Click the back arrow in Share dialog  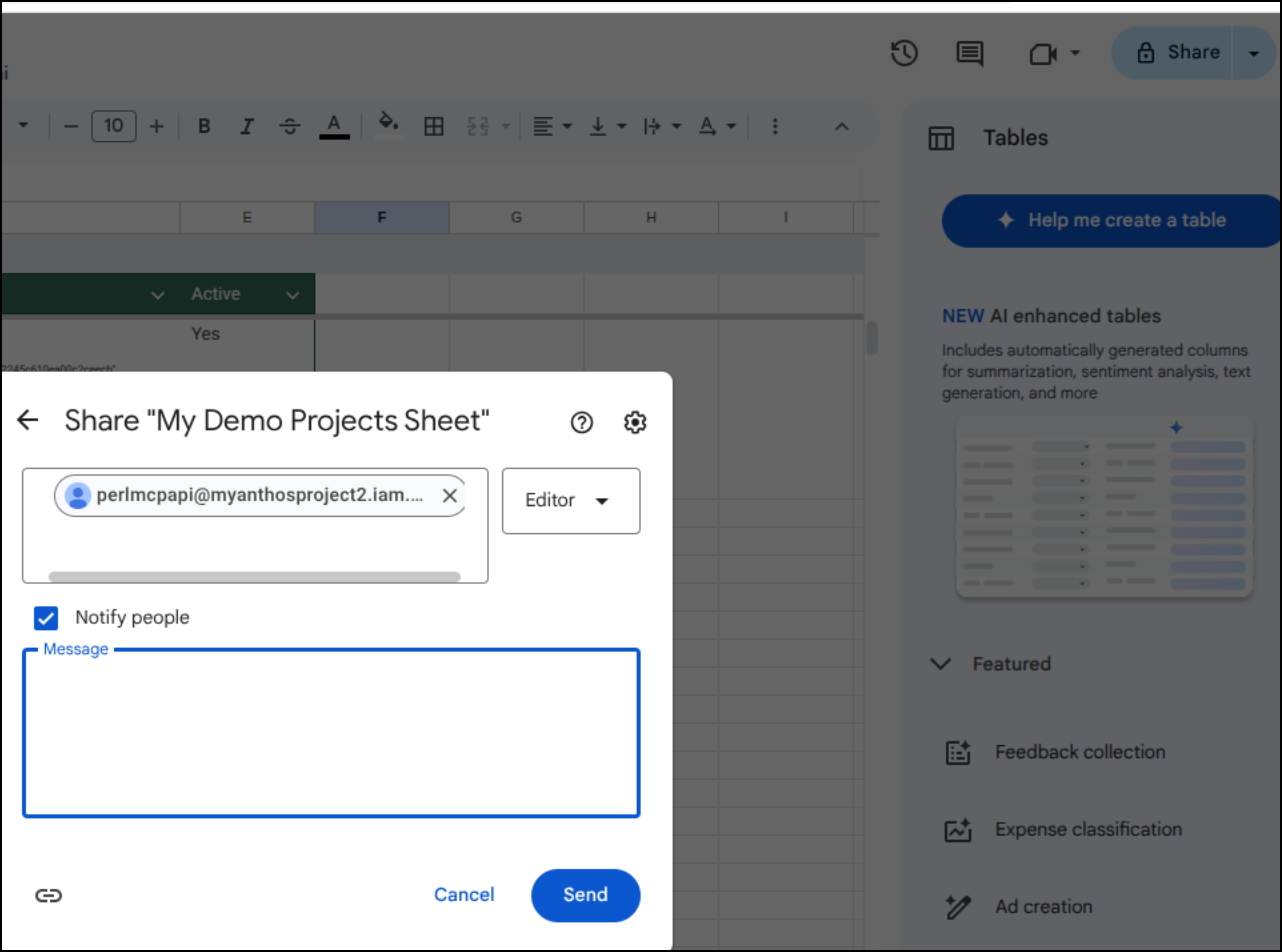tap(28, 421)
